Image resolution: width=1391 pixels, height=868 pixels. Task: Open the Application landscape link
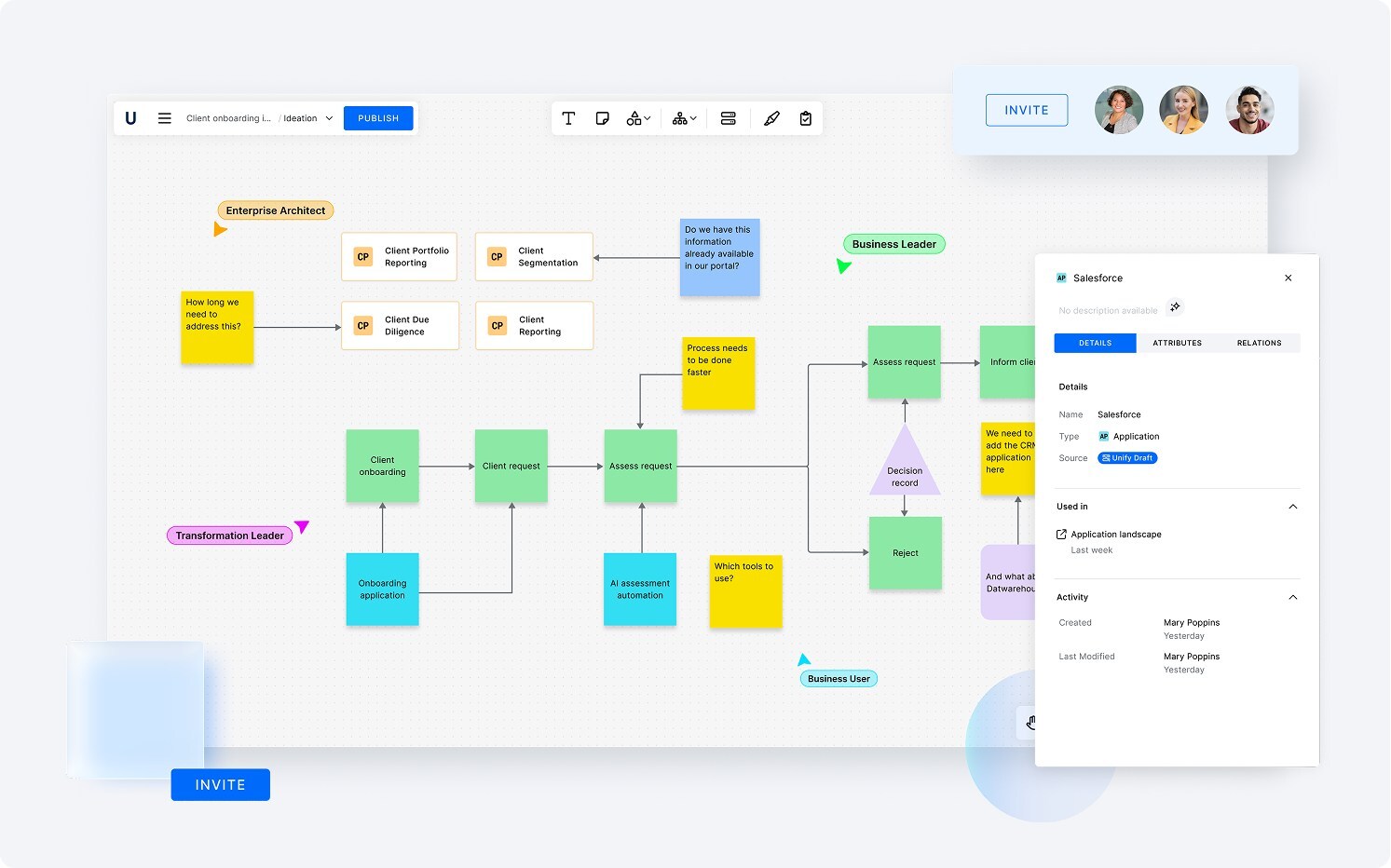(1116, 534)
